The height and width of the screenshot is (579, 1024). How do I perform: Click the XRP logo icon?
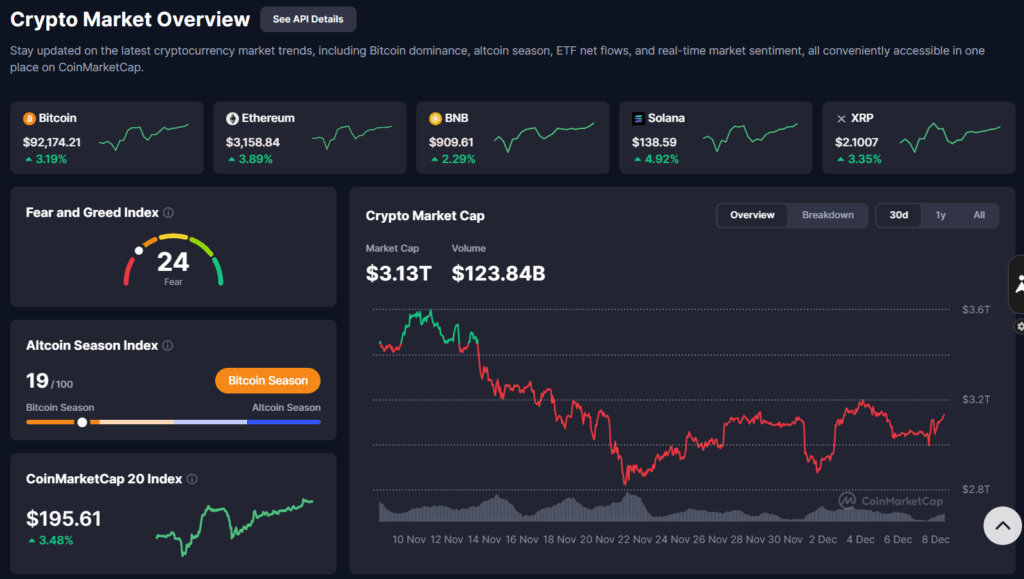841,118
